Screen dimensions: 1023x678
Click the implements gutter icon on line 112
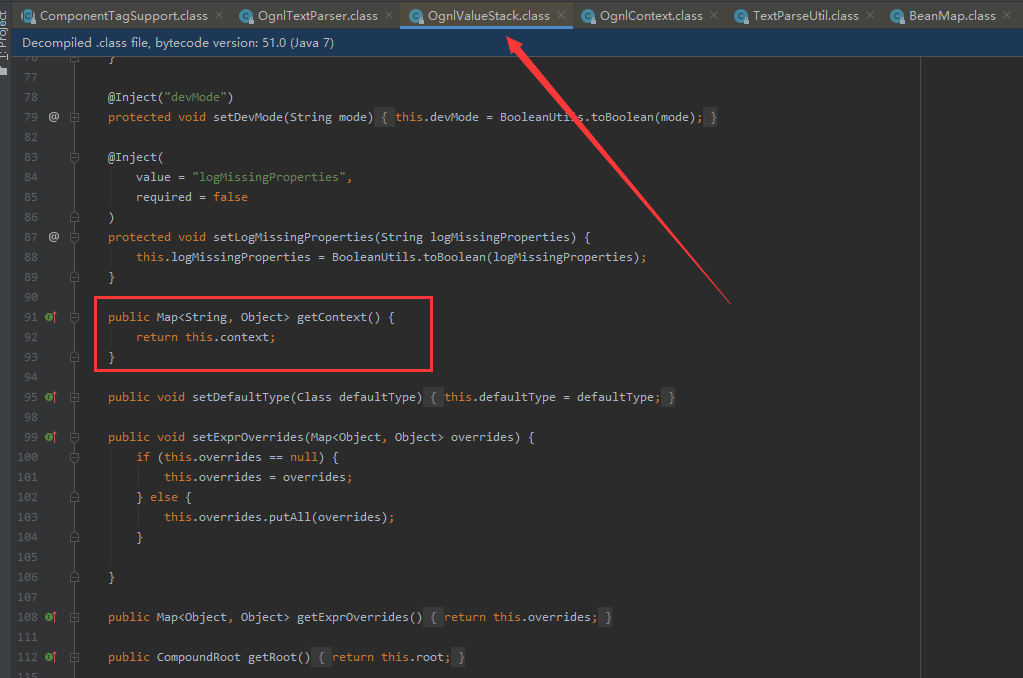[x=51, y=657]
